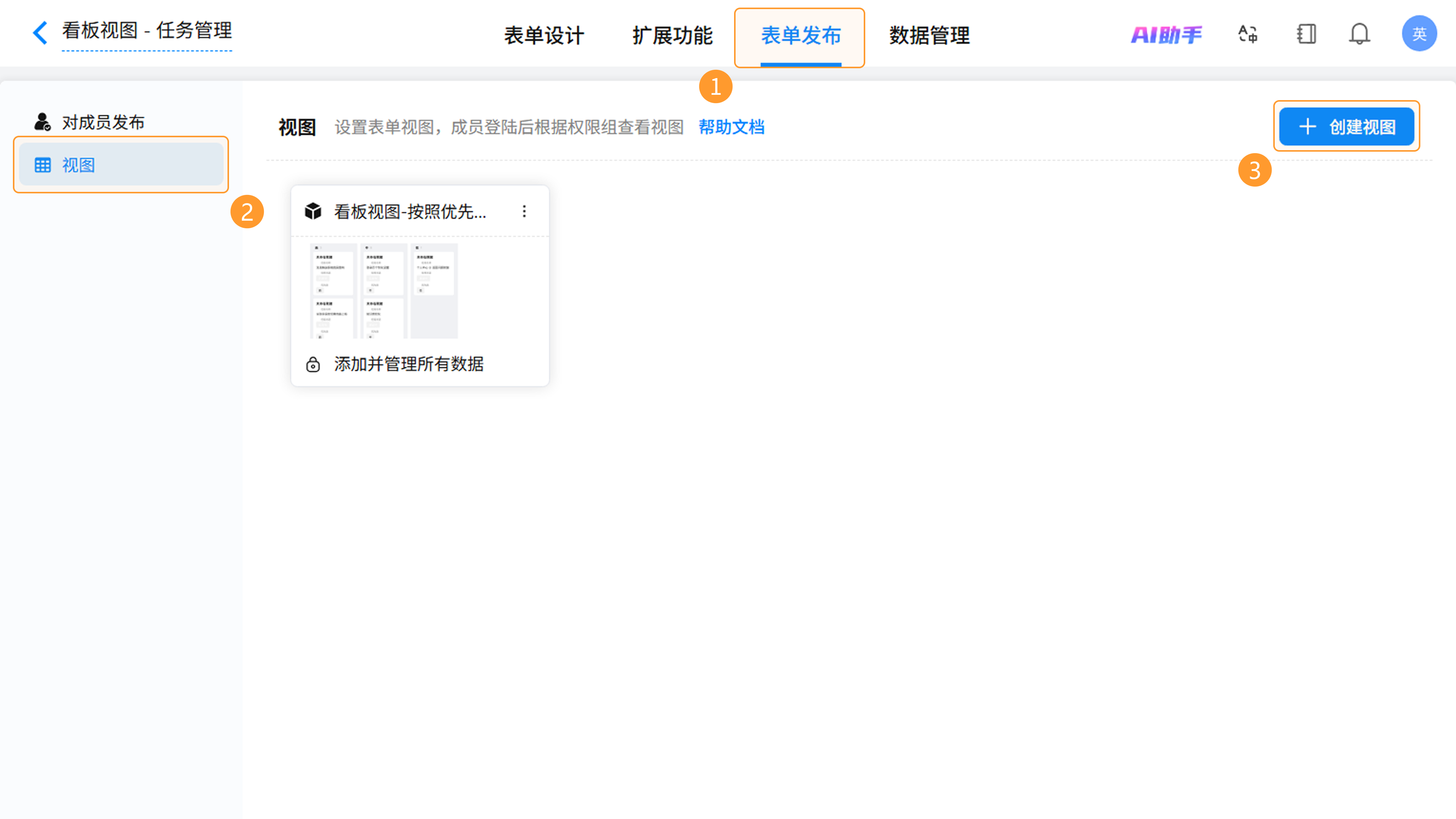The image size is (1456, 819).
Task: Open the notebook docs icon
Action: [1306, 34]
